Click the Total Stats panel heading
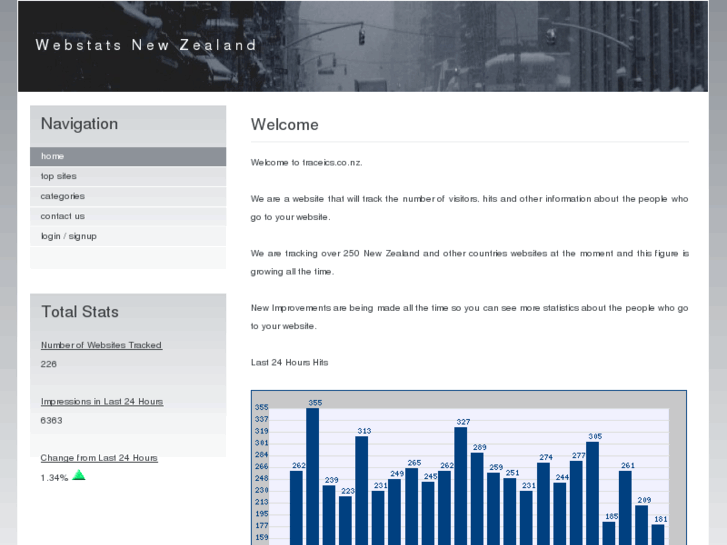Viewport: 727px width, 545px height. 80,312
